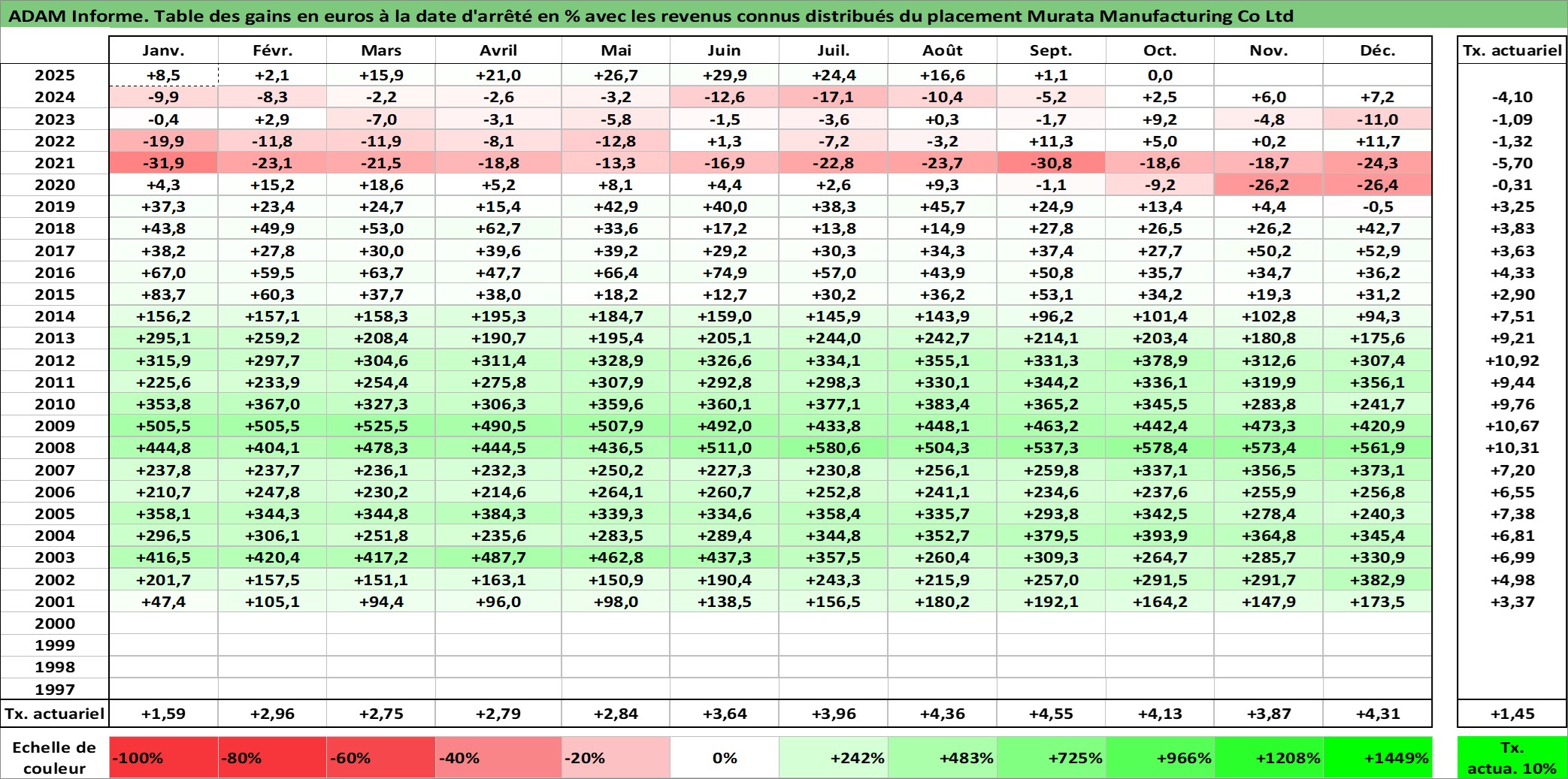Click the 1997 row label
This screenshot has width=1568, height=779.
[55, 690]
